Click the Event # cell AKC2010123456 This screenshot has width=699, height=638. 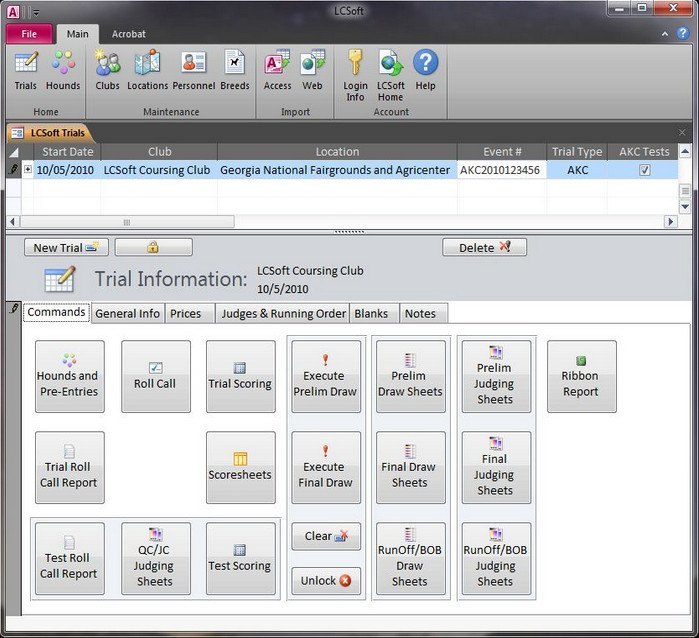tap(501, 170)
